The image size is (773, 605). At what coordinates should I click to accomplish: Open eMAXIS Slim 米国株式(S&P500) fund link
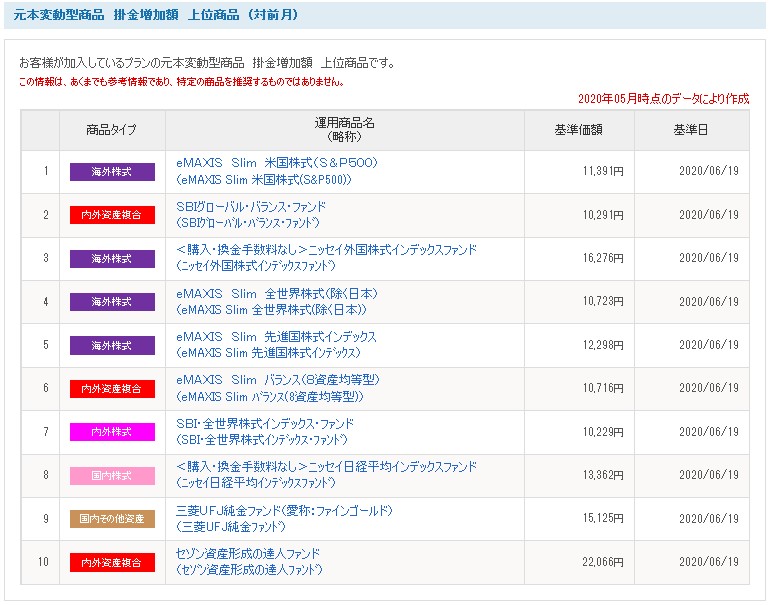coord(277,171)
